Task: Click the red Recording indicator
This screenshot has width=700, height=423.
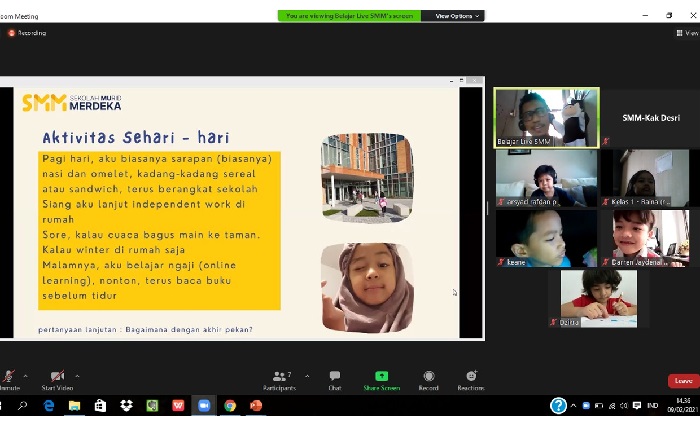Action: (27, 33)
